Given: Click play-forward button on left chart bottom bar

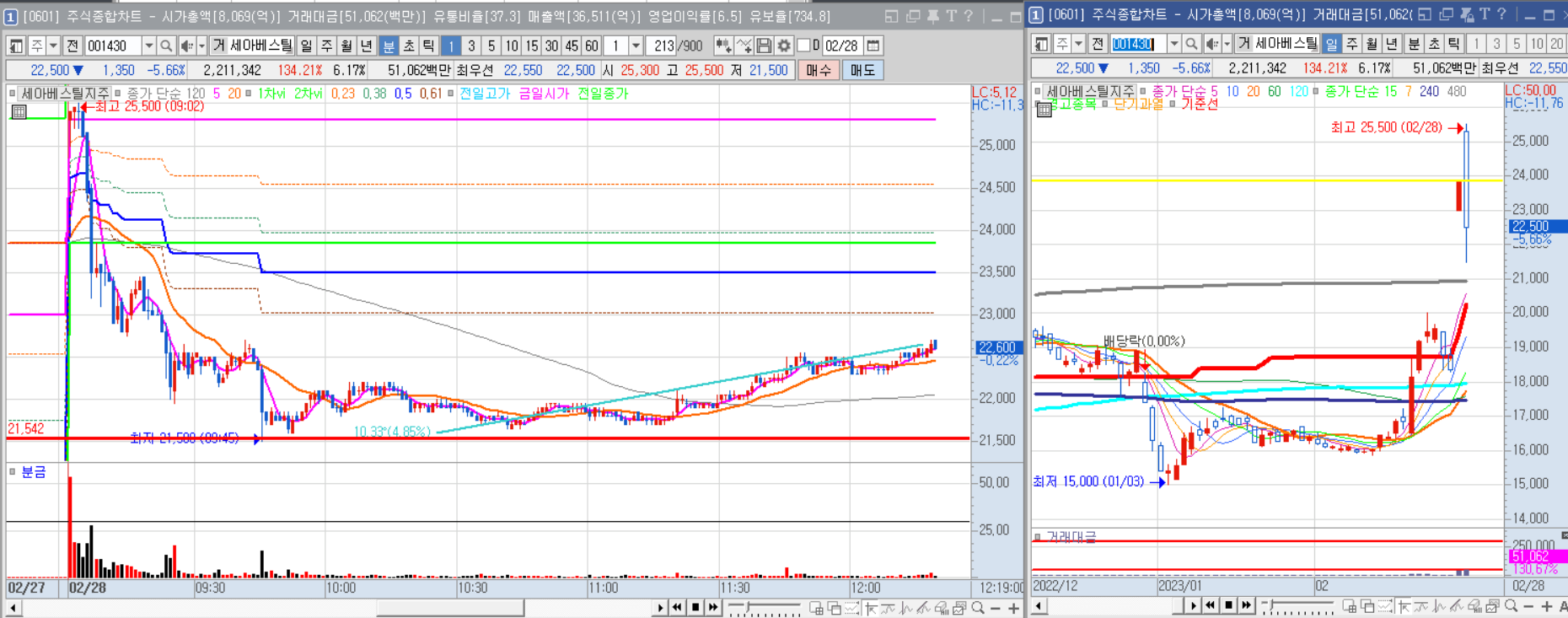Looking at the screenshot, I should (x=660, y=607).
